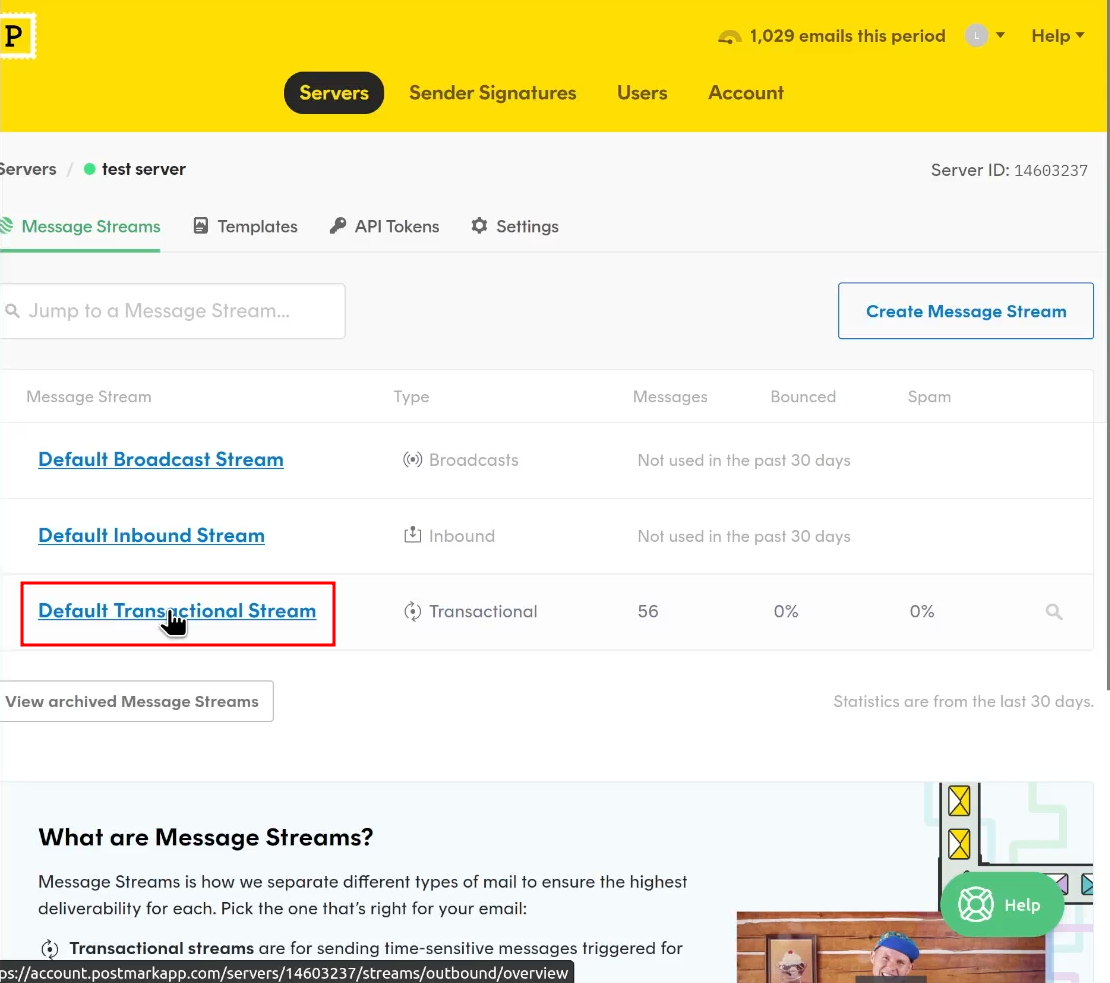This screenshot has height=983, width=1110.
Task: Click the Templates page icon
Action: coord(201,226)
